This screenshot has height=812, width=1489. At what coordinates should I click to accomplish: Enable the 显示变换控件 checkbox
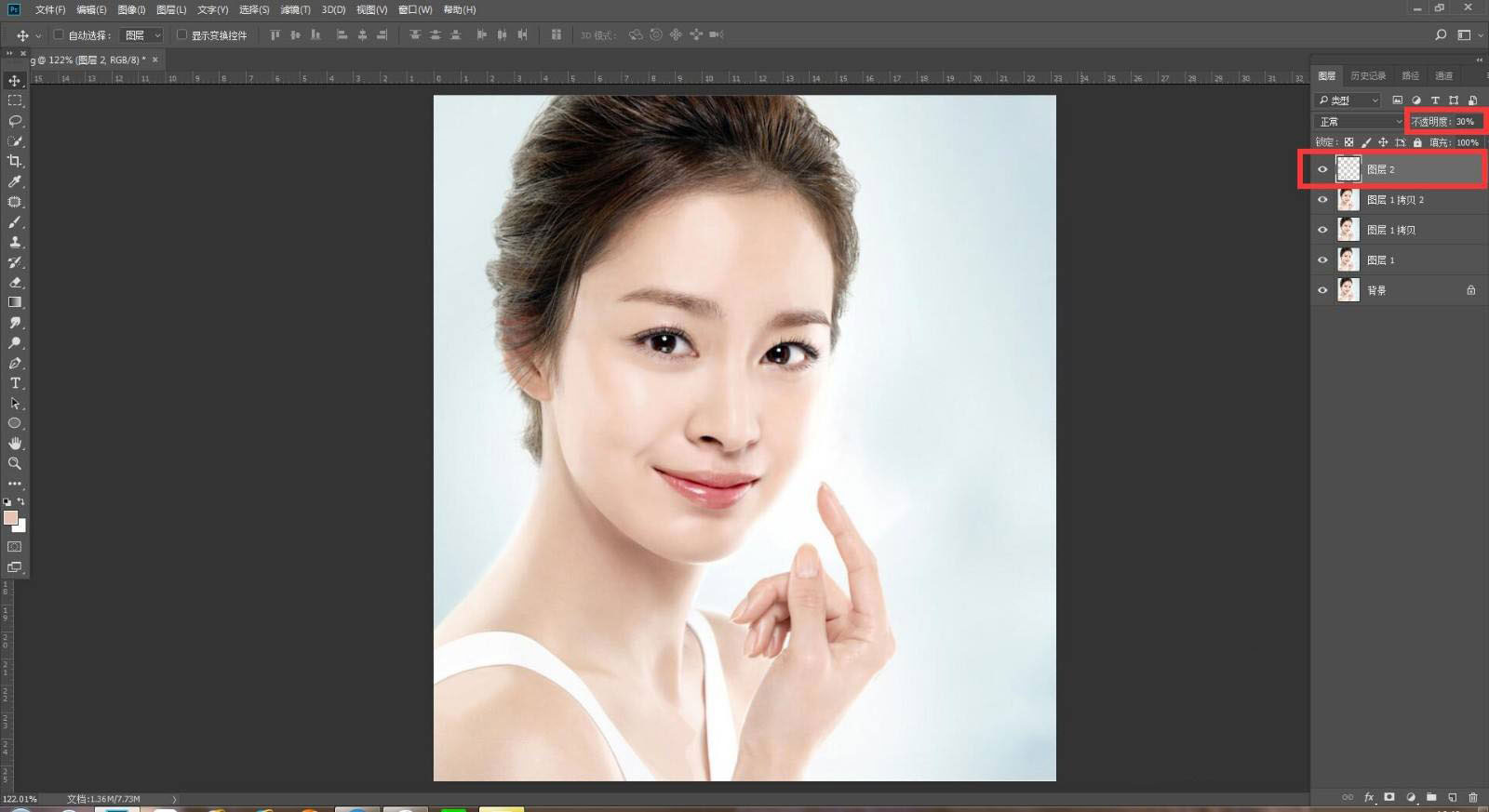(181, 35)
